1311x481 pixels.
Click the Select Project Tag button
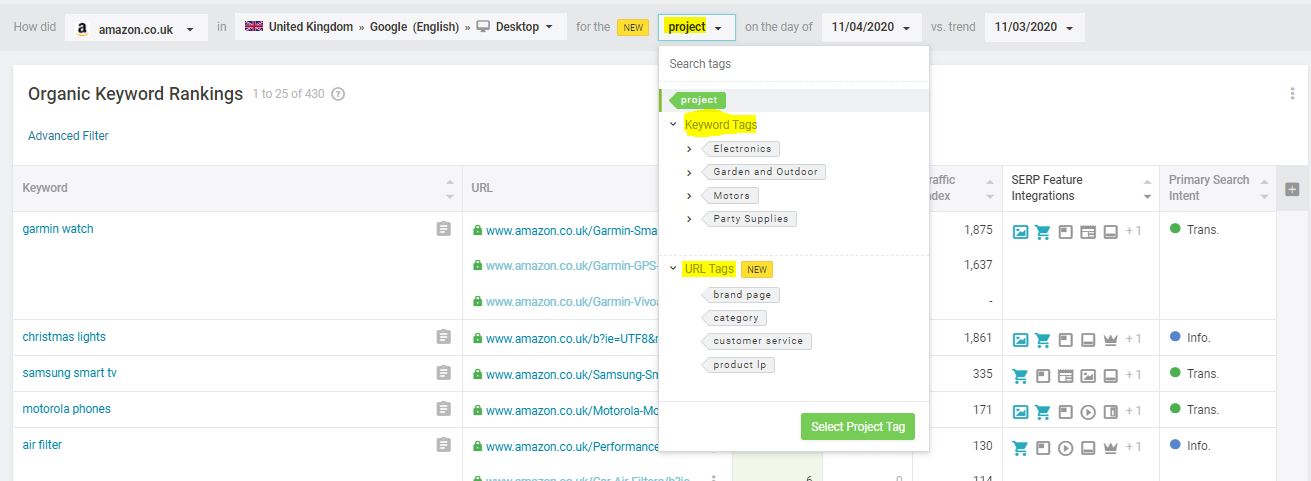(858, 427)
